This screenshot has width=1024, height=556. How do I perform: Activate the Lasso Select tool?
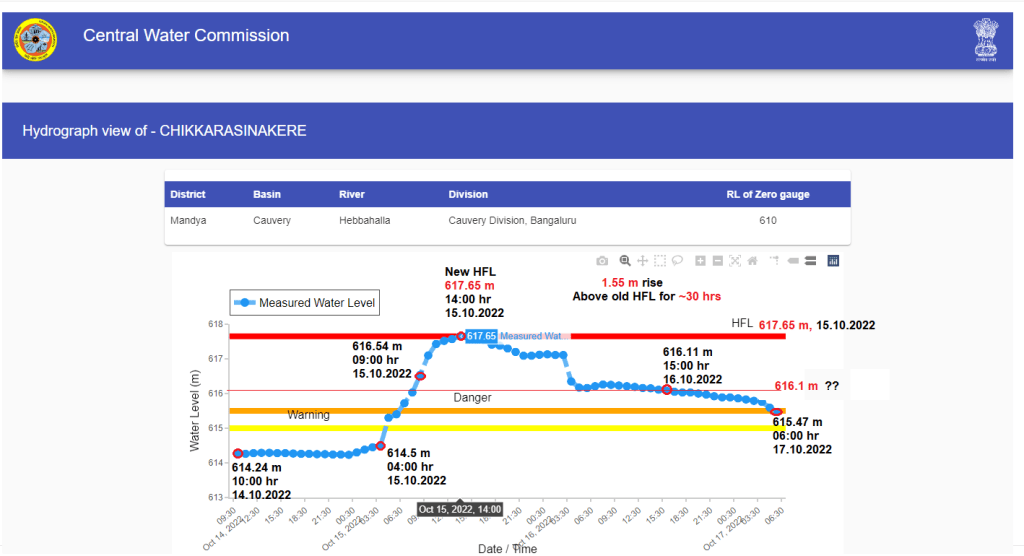(x=677, y=261)
